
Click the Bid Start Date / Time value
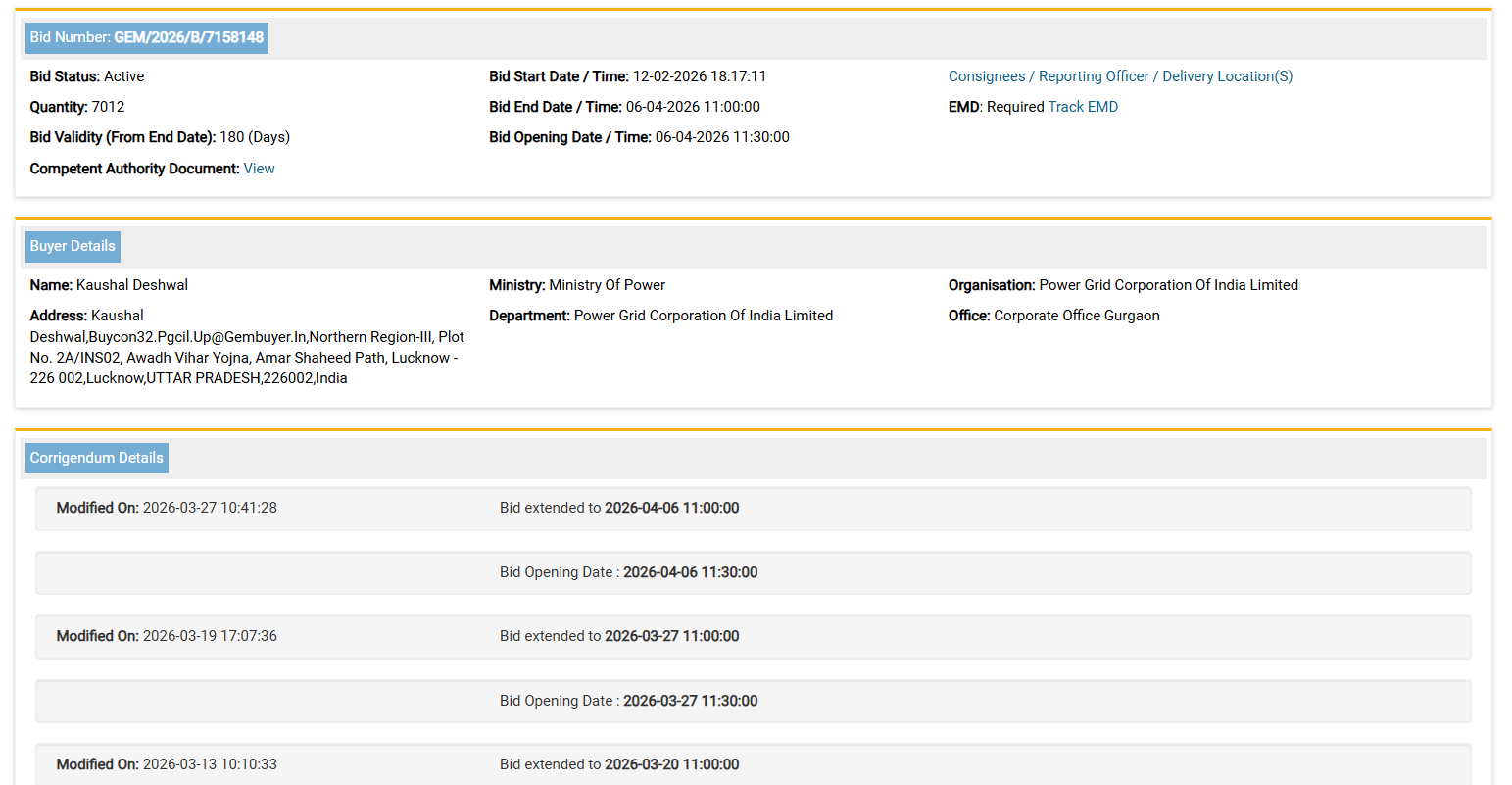699,76
